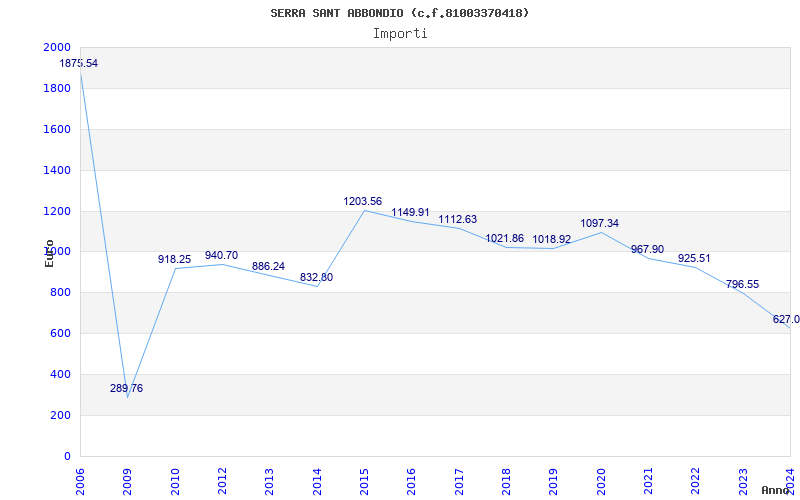Select the 1112.63 data label

(458, 219)
